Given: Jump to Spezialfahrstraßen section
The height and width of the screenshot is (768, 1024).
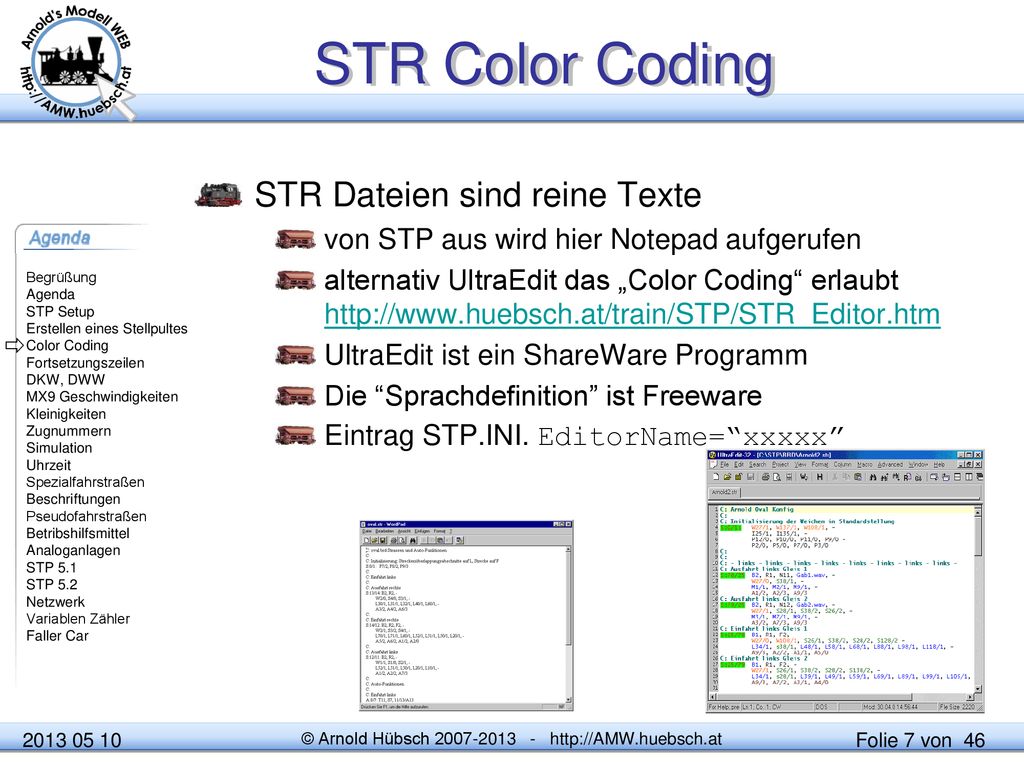Looking at the screenshot, I should coord(86,482).
